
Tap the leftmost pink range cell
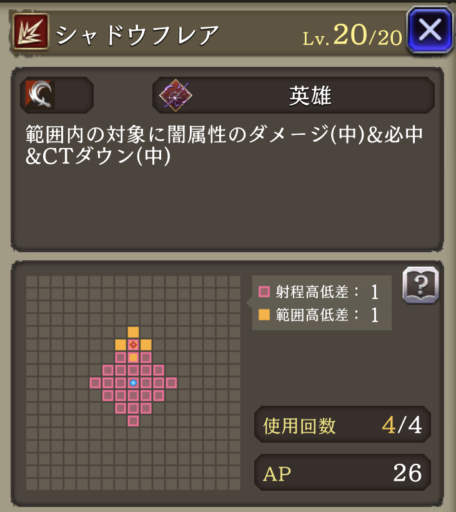(95, 383)
